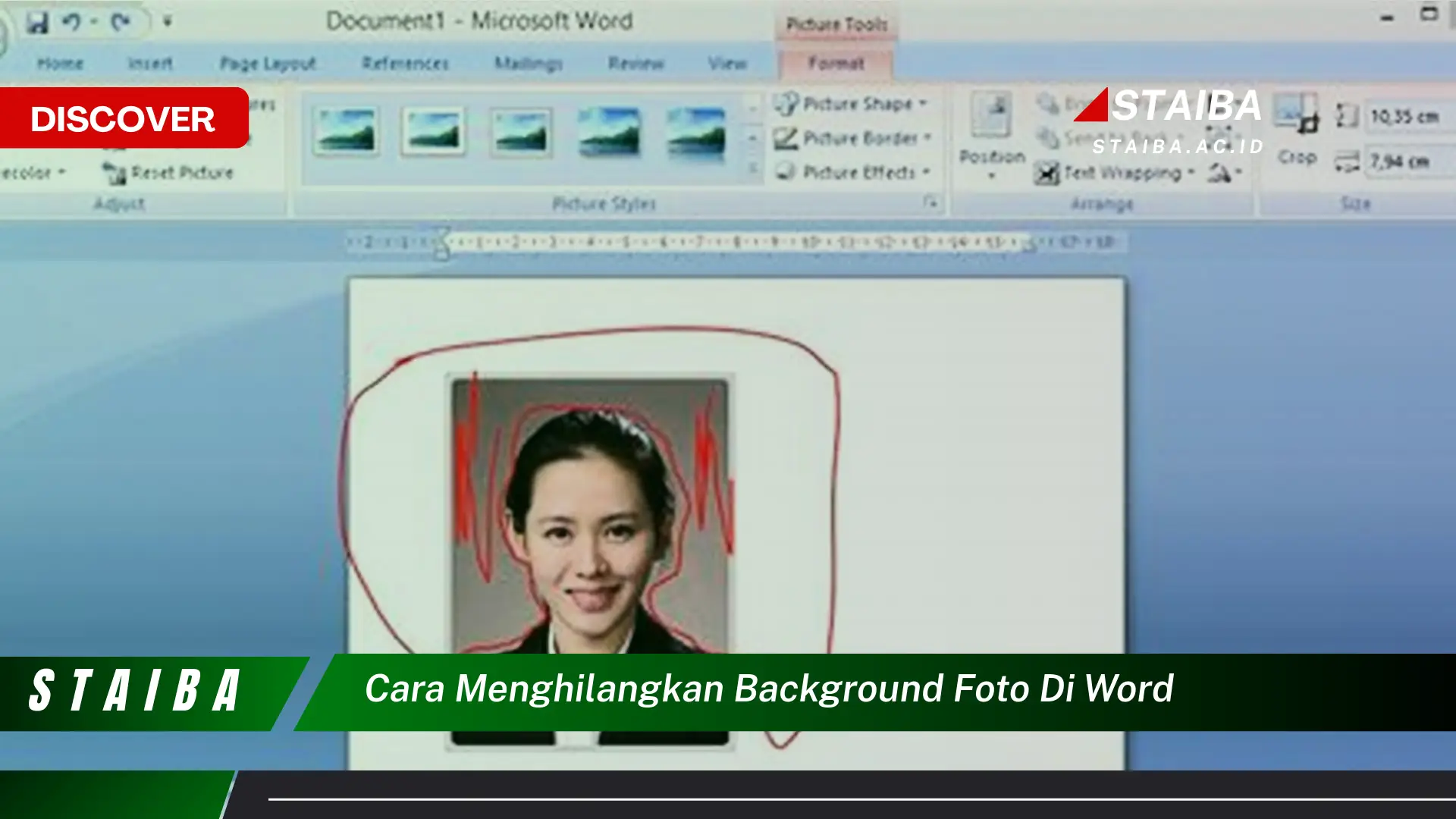Open the quick access toolbar customize arrow
The height and width of the screenshot is (819, 1456).
click(168, 21)
